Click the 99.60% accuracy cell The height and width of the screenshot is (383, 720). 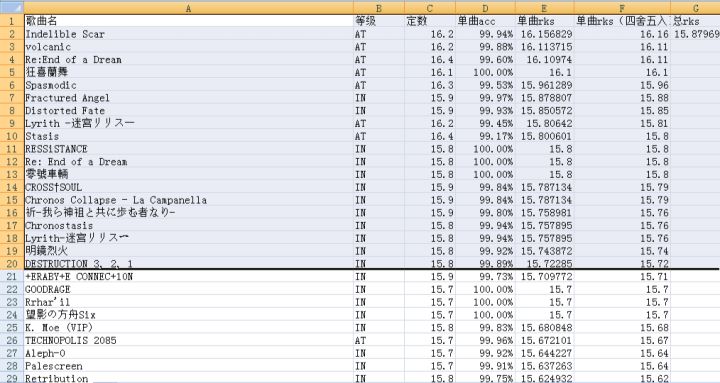[x=485, y=59]
